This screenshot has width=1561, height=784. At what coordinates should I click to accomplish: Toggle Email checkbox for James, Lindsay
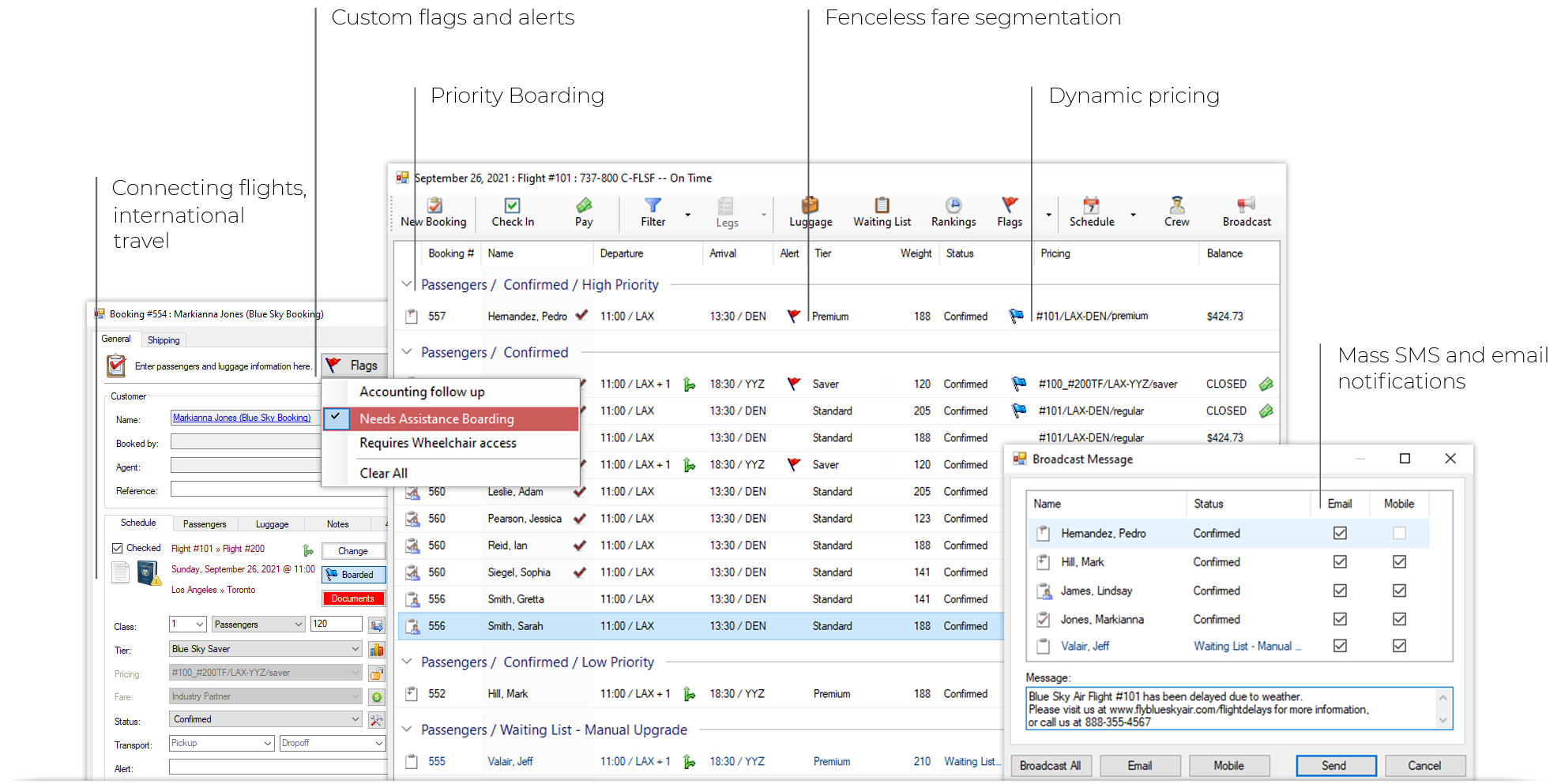(1340, 591)
